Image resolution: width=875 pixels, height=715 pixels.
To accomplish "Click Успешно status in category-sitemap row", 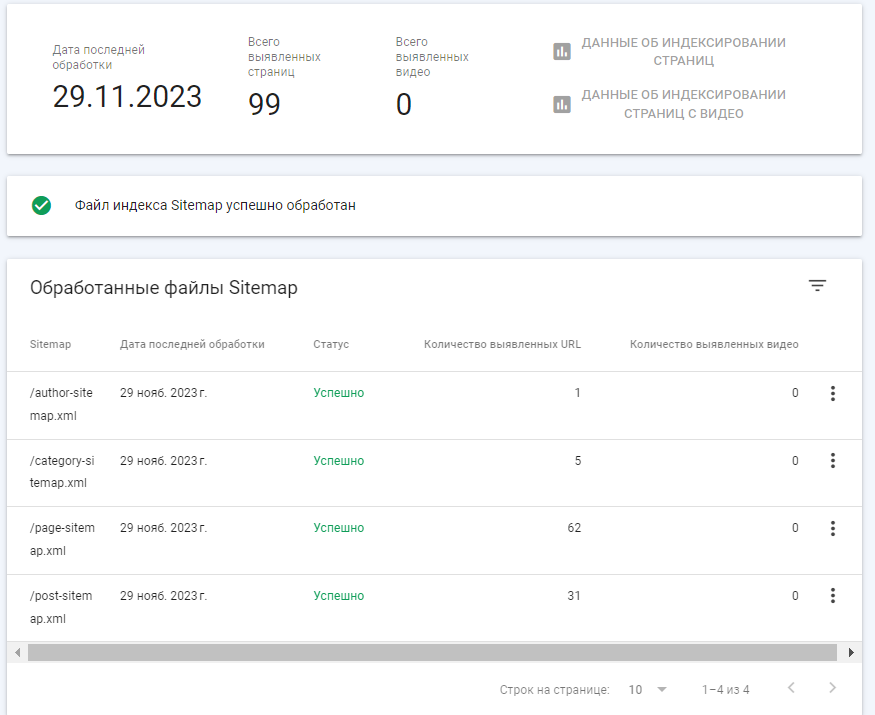I will [339, 461].
